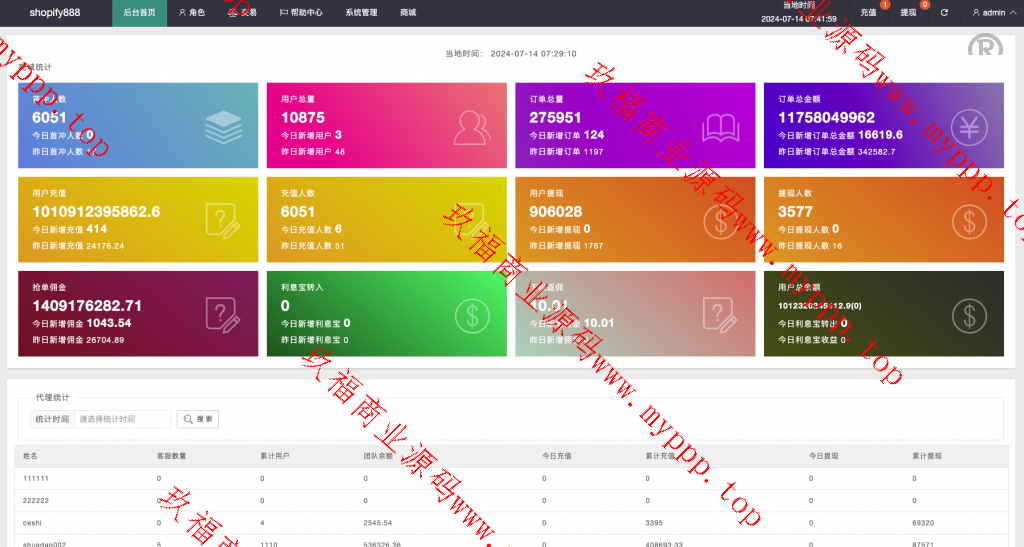Screen dimensions: 1024x547
Task: Open the admin user dropdown
Action: click(x=989, y=13)
